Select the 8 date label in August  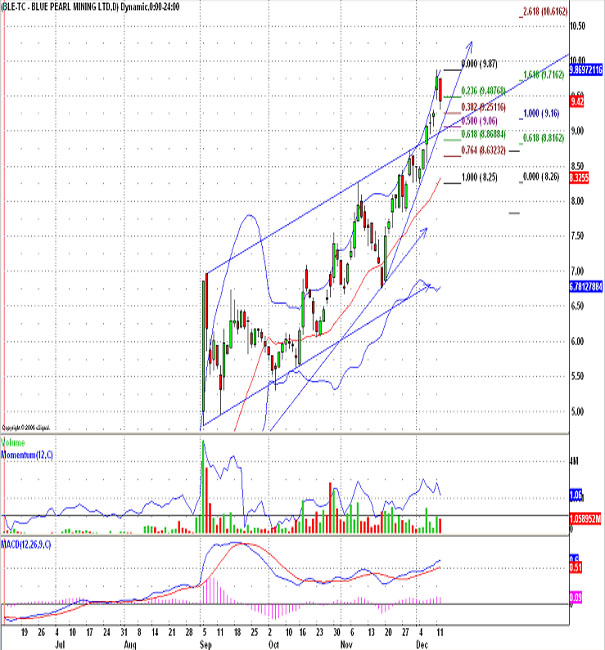(x=139, y=632)
